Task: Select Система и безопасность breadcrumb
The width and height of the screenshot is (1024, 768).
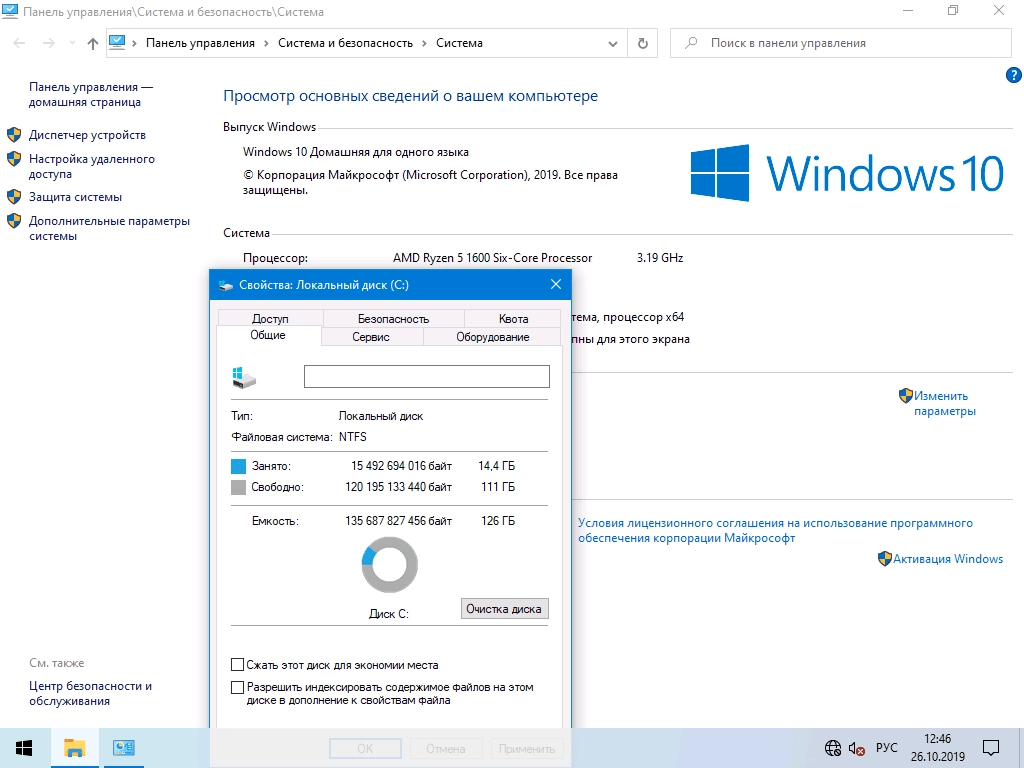Action: pos(345,43)
